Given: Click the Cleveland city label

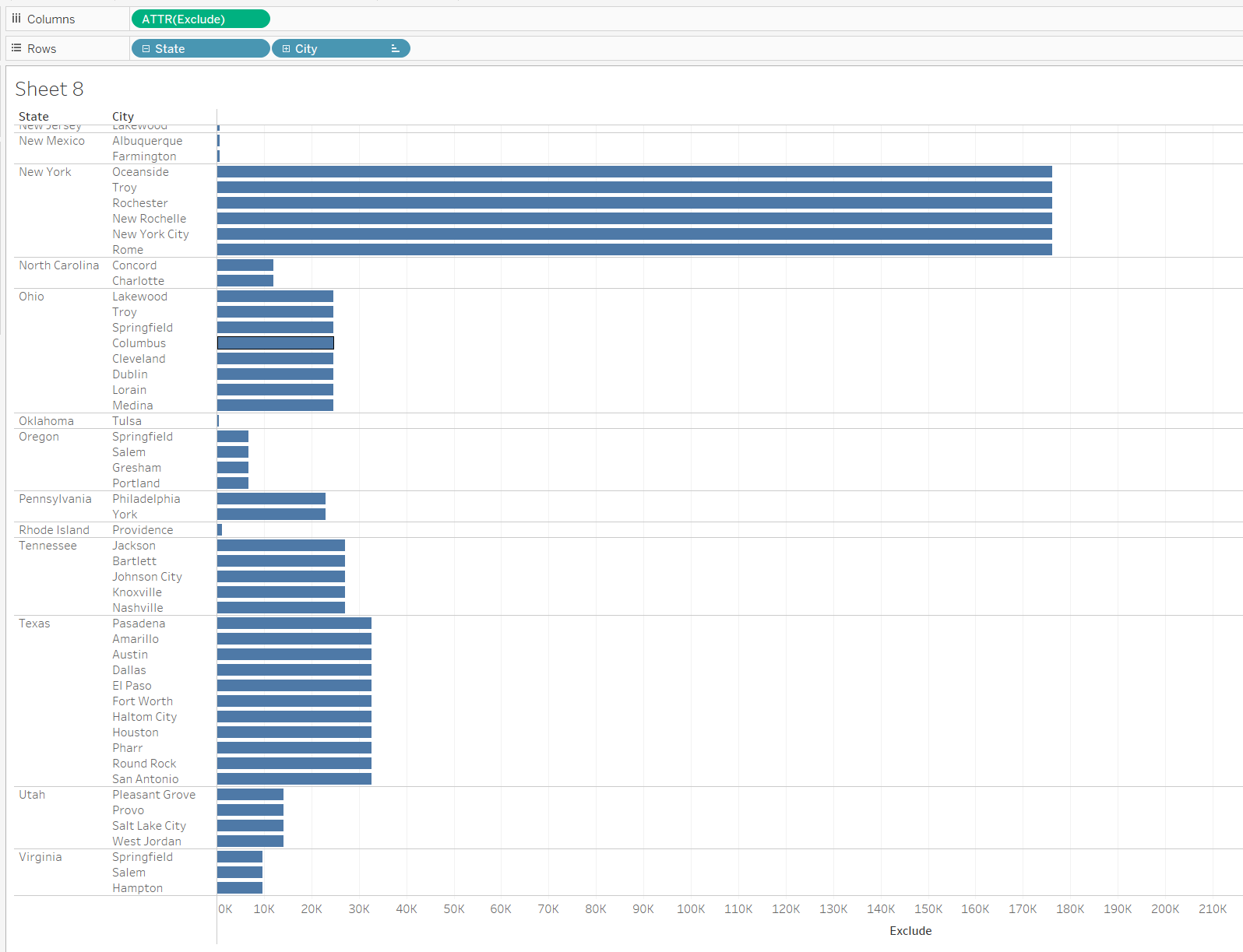Looking at the screenshot, I should point(139,359).
